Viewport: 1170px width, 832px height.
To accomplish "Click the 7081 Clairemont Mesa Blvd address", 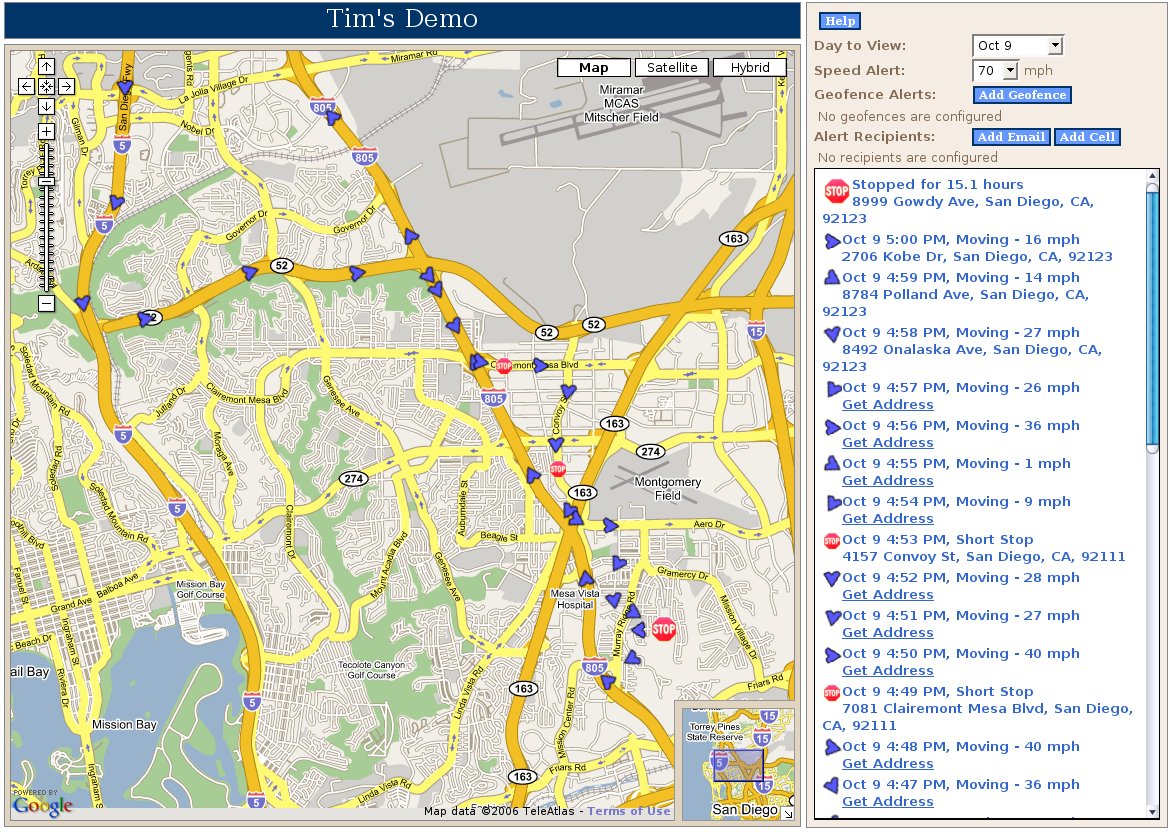I will pyautogui.click(x=977, y=717).
